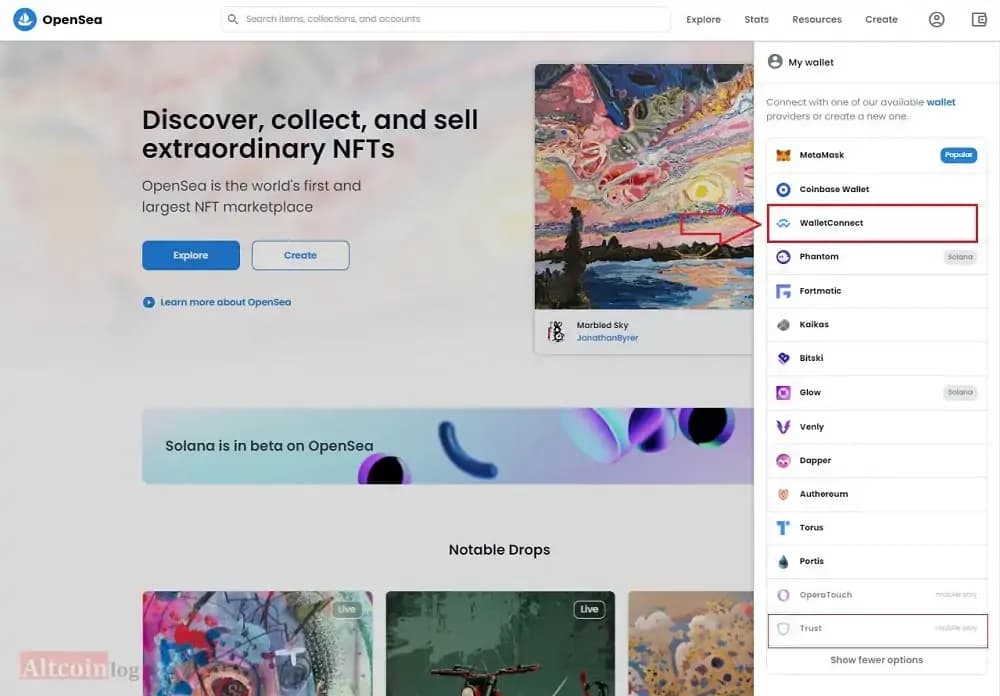
Task: Click the My wallet heading text
Action: (811, 63)
